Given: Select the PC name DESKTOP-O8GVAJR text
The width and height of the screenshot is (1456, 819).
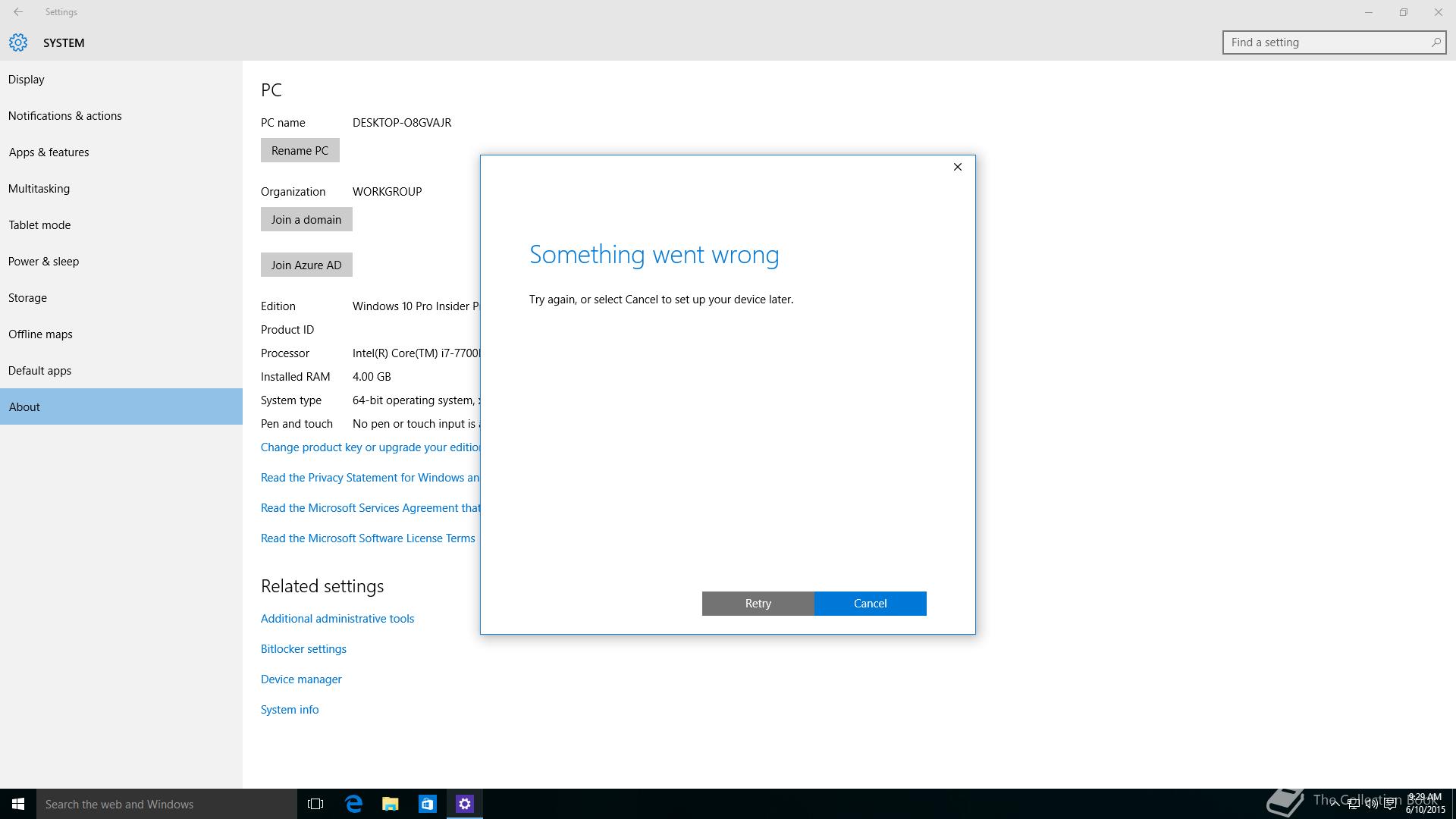Looking at the screenshot, I should [x=402, y=123].
